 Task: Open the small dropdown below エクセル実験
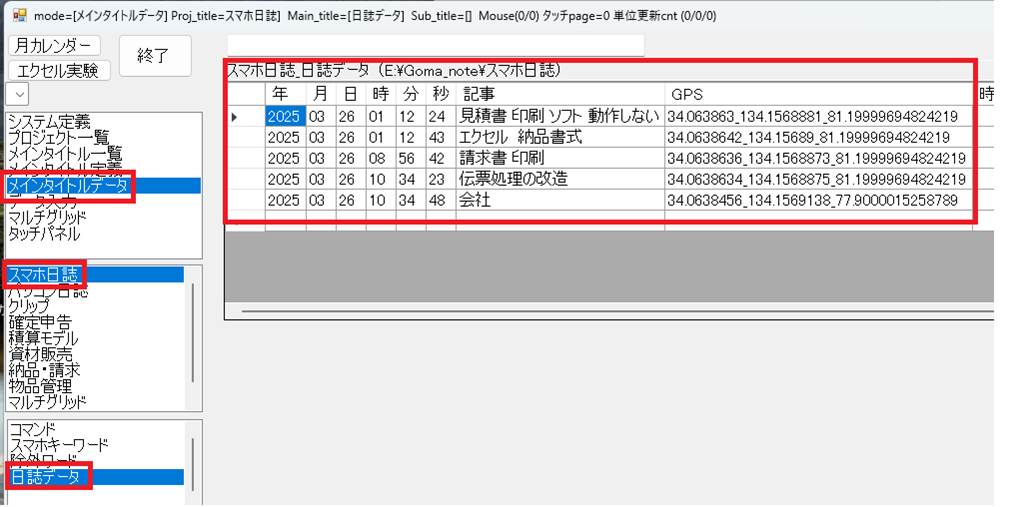click(x=17, y=94)
